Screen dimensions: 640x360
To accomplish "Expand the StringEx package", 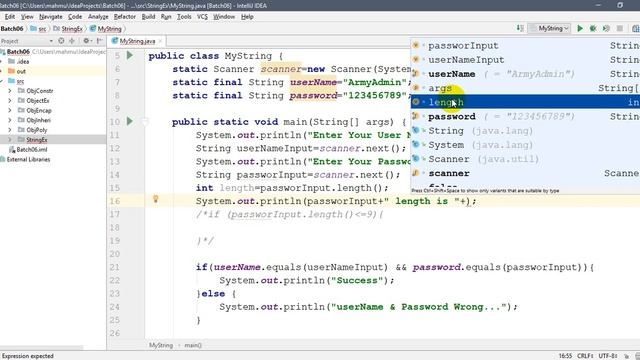I will 10,140.
